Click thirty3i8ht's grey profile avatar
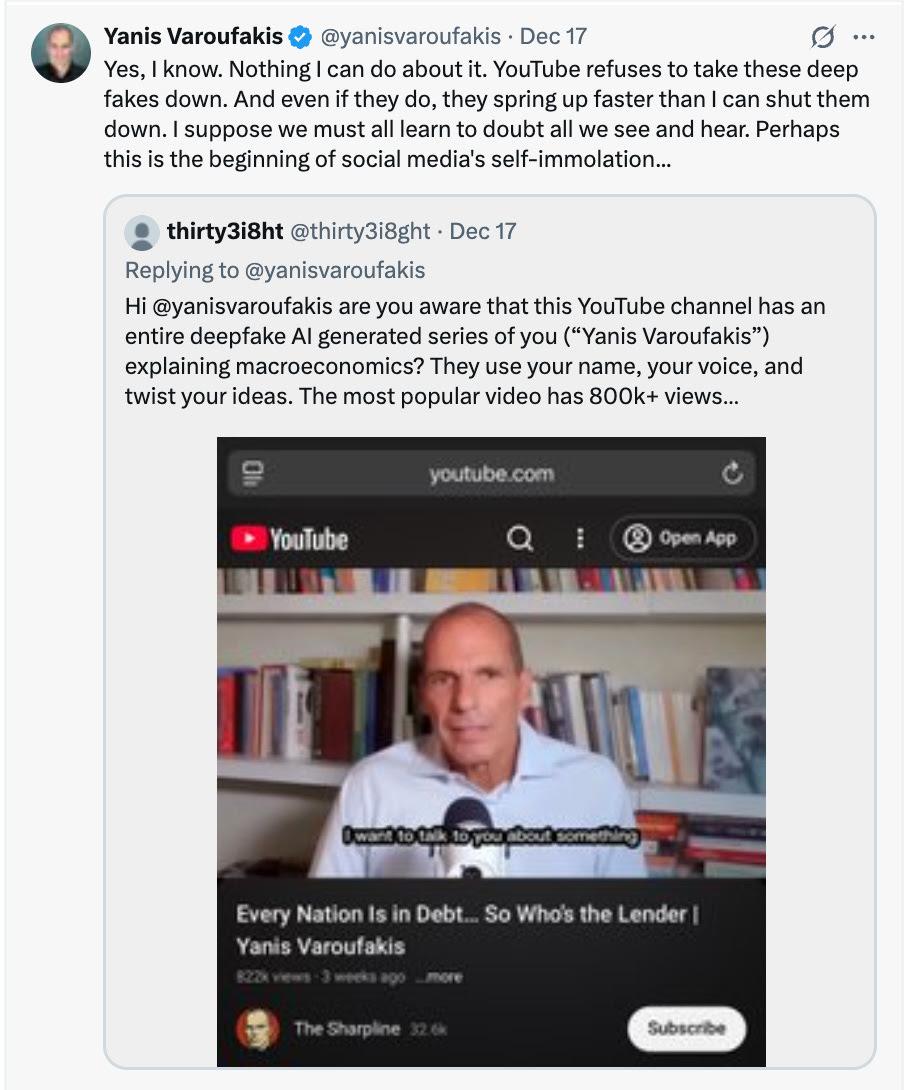Viewport: 914px width, 1090px height. tap(142, 232)
